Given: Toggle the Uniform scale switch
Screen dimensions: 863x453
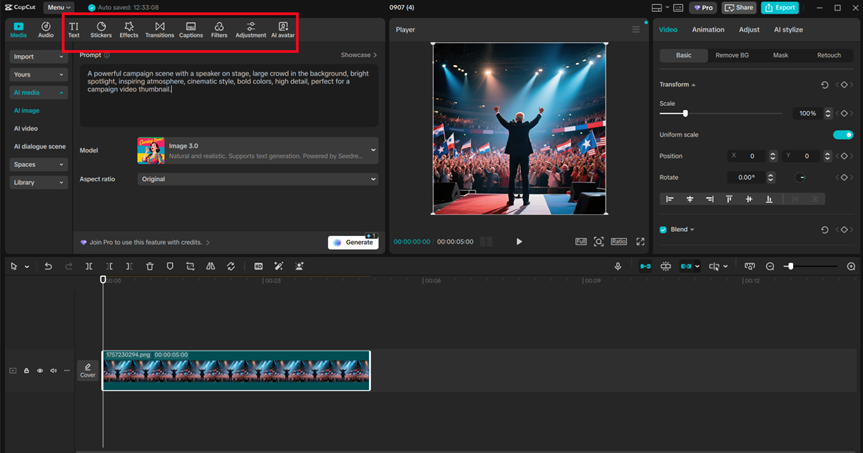Looking at the screenshot, I should pos(842,135).
